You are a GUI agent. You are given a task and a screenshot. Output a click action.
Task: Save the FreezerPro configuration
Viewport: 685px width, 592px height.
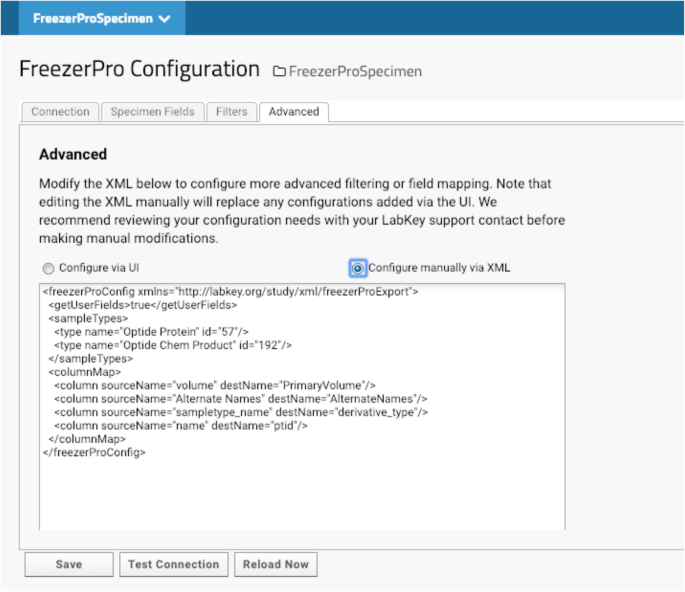(69, 564)
